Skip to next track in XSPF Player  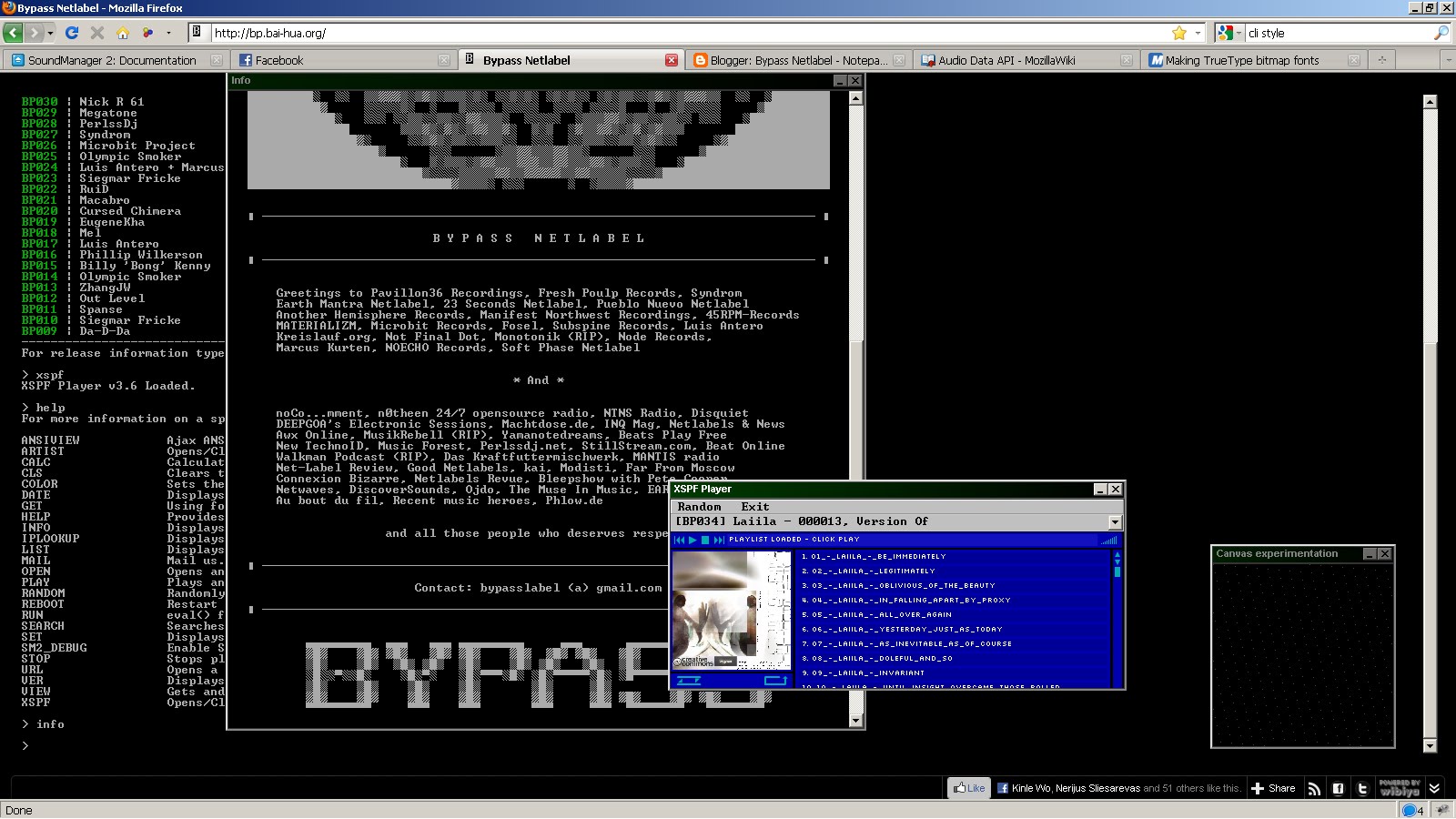click(x=719, y=540)
